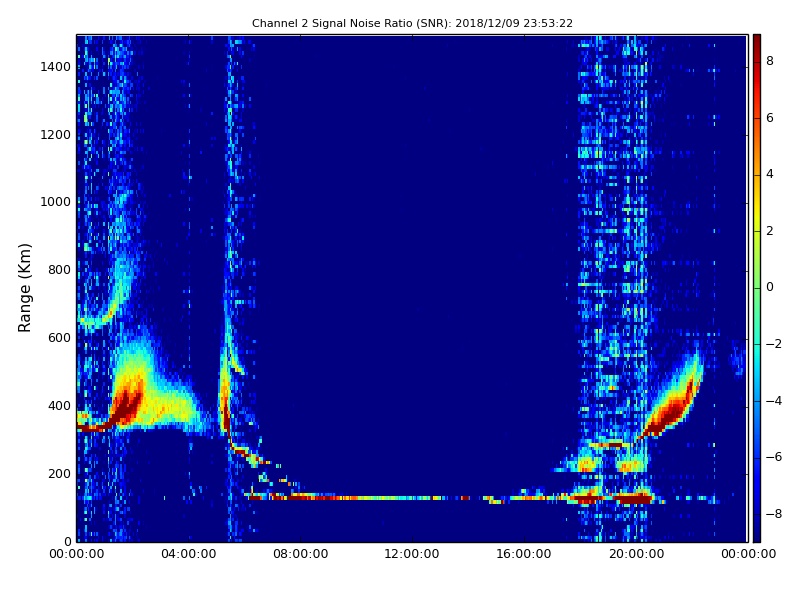Screen dimensions: 800x600
Task: Click the 04:00:00 x-axis tick label
Action: [189, 554]
